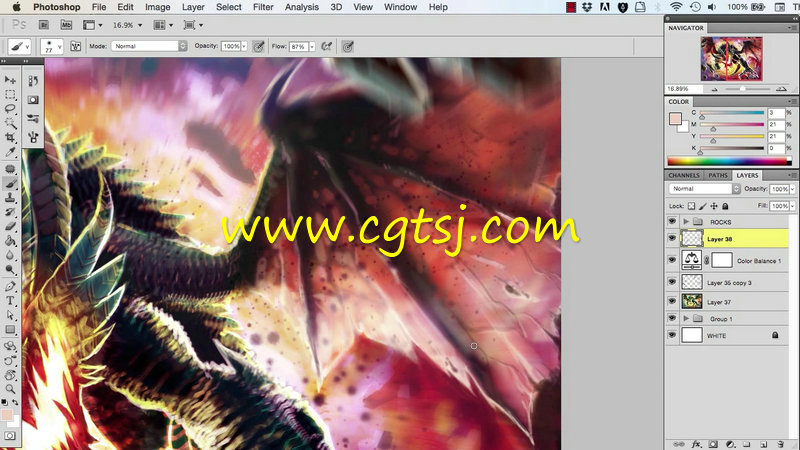This screenshot has height=450, width=800.
Task: Select the Brush tool in toolbox
Action: [10, 184]
